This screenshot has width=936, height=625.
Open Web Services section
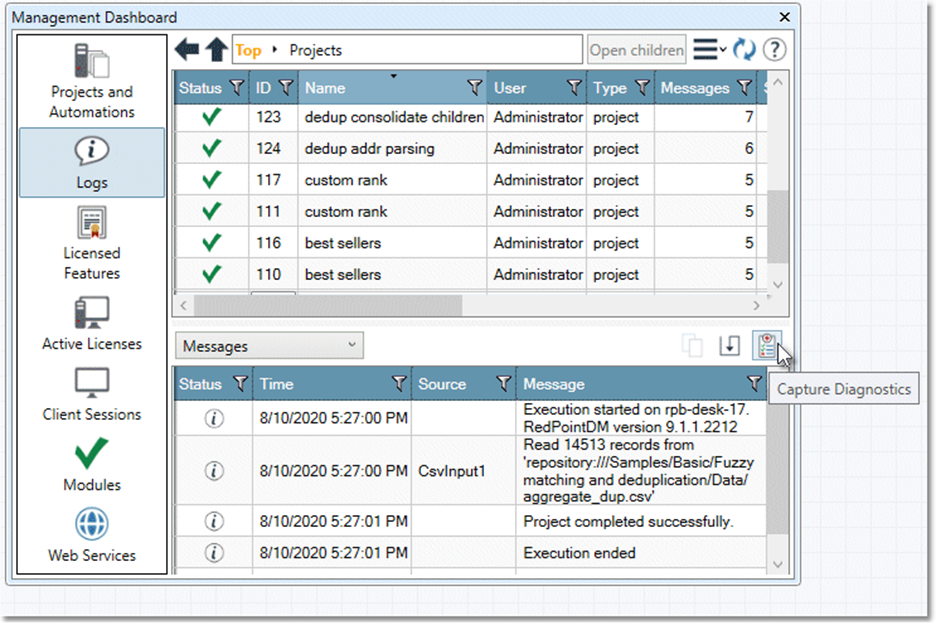tap(92, 535)
